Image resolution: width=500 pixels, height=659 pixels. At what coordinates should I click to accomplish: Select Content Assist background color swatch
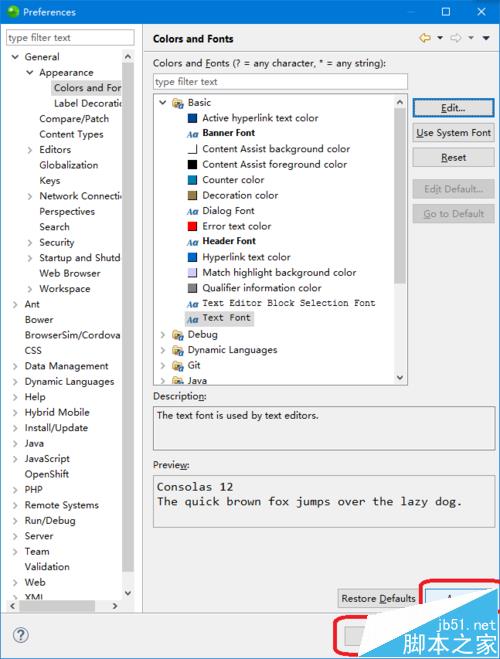point(192,149)
